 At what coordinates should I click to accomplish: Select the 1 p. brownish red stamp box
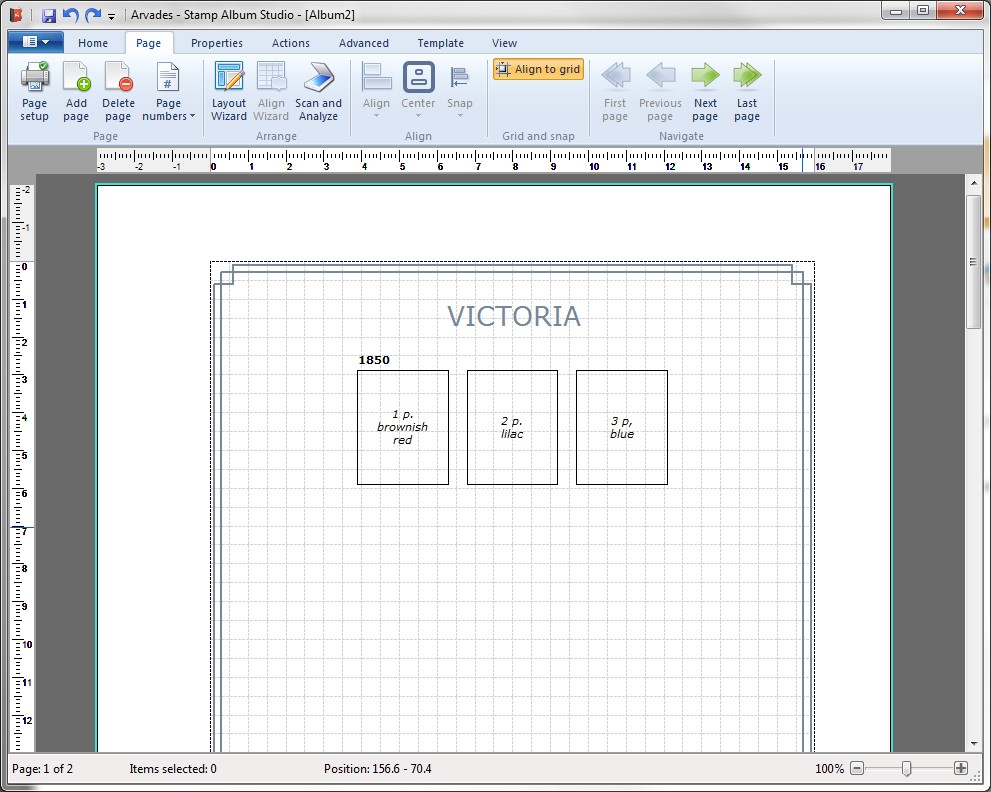(403, 427)
